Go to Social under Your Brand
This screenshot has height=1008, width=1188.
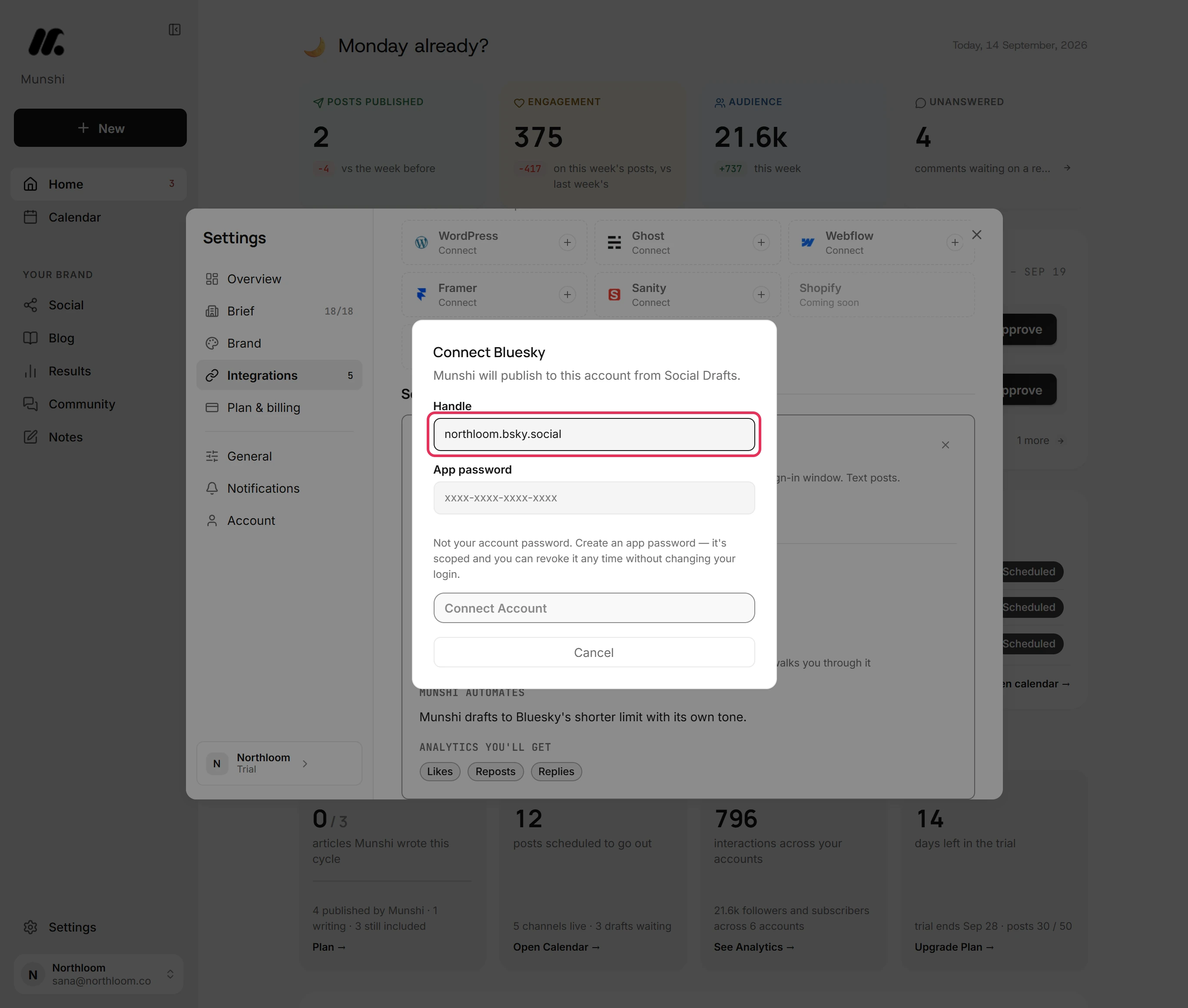tap(98, 305)
